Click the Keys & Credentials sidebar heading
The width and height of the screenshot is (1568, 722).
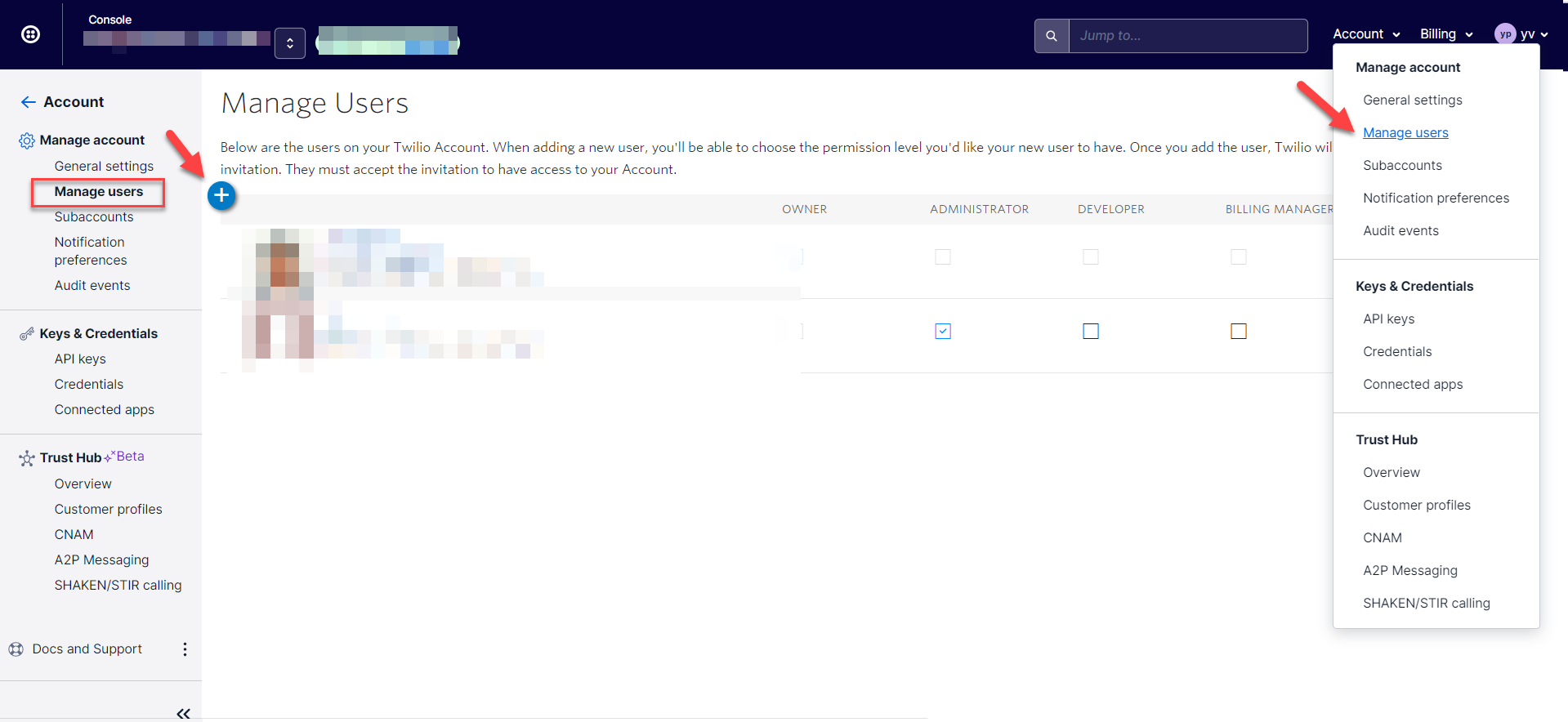tap(99, 334)
